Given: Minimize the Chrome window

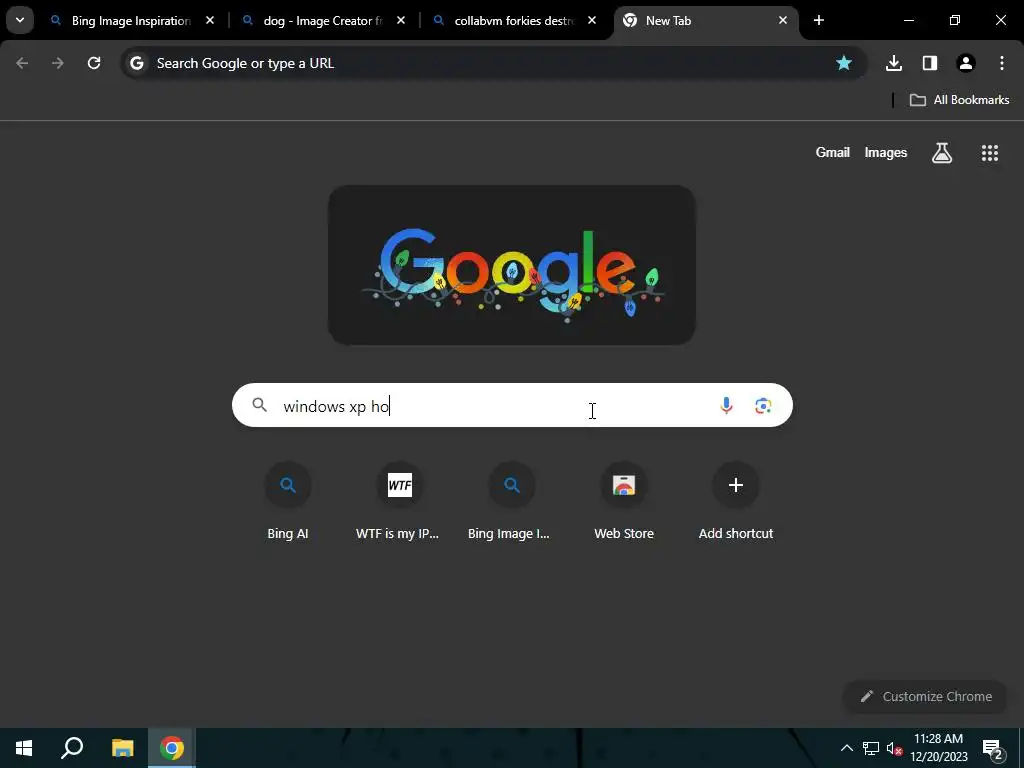Looking at the screenshot, I should [x=908, y=20].
